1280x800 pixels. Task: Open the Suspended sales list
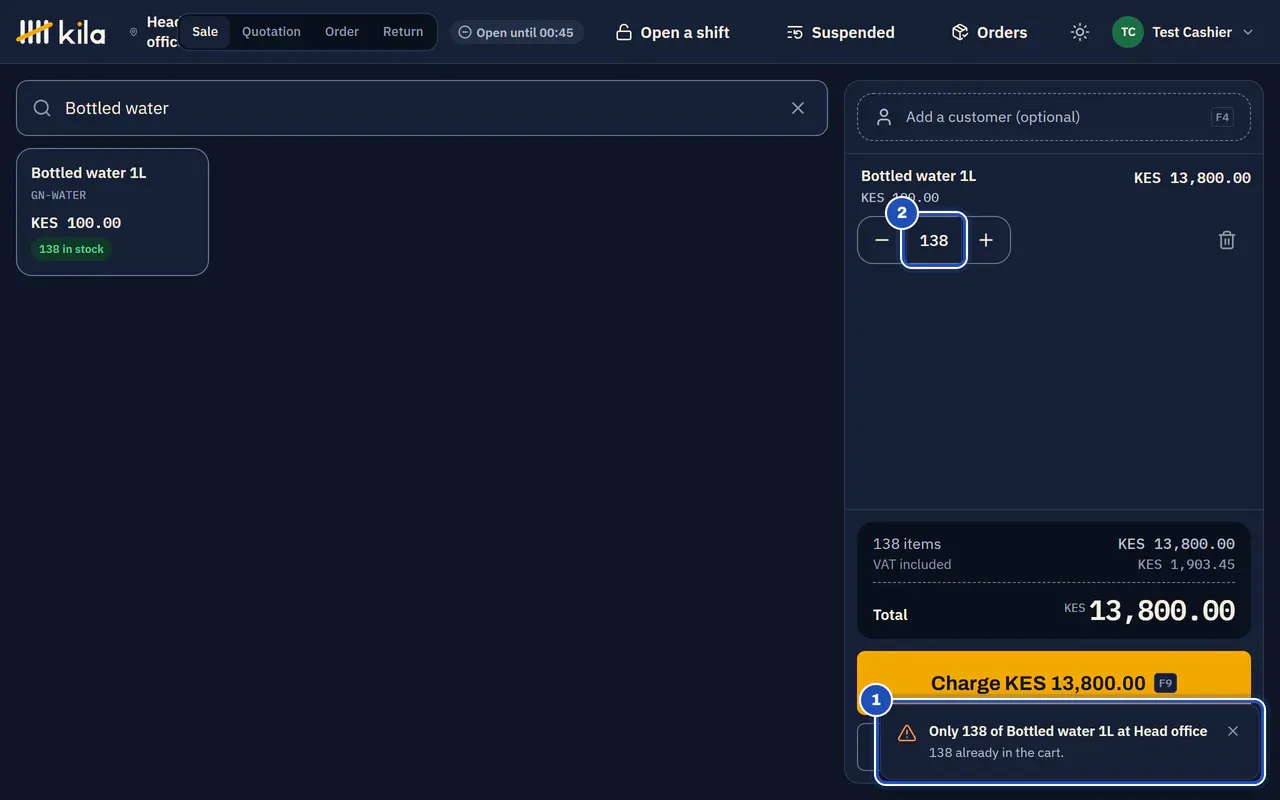(841, 32)
